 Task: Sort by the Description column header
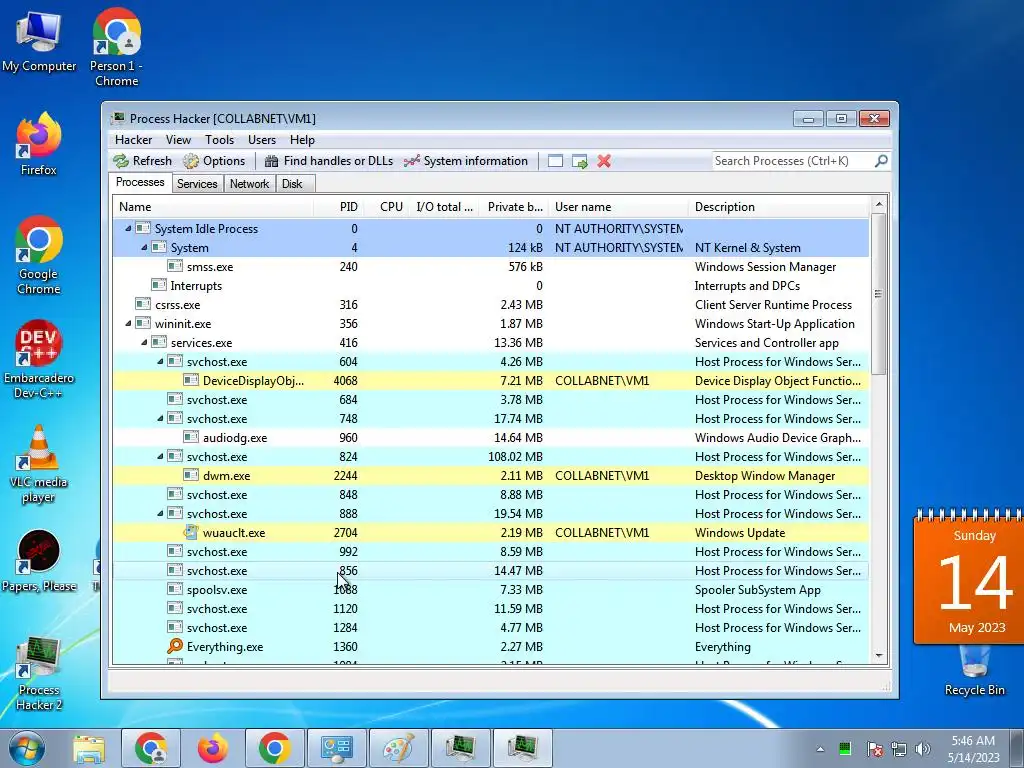[x=778, y=207]
